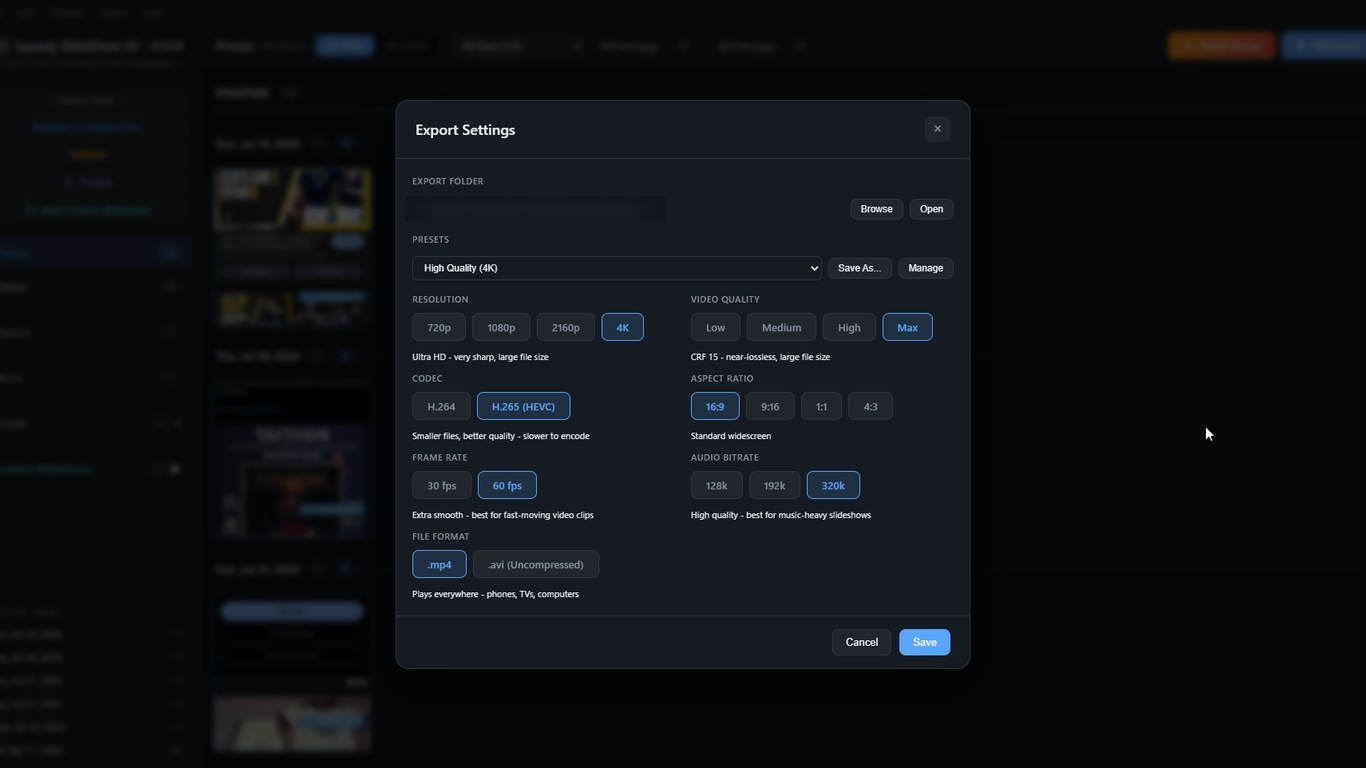Image resolution: width=1366 pixels, height=768 pixels.
Task: Set frame rate to 30 fps
Action: (x=442, y=485)
